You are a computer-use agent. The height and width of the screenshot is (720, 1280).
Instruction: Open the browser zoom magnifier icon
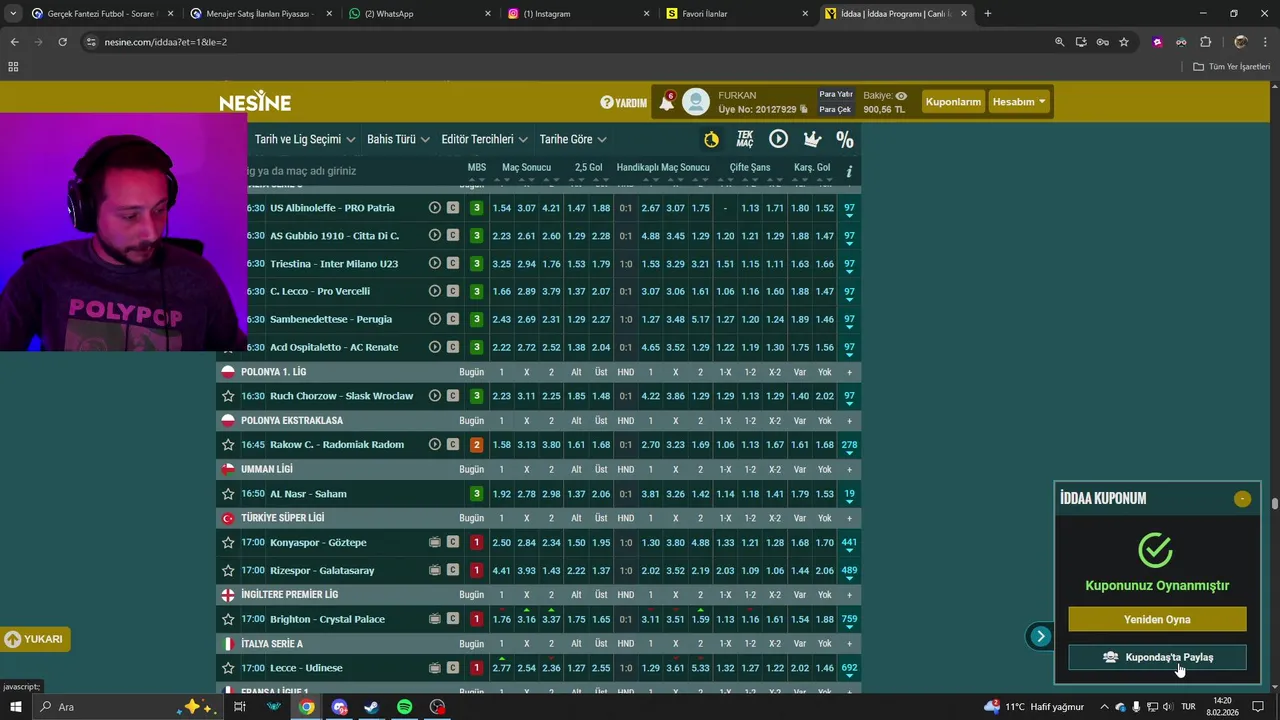pos(1059,42)
